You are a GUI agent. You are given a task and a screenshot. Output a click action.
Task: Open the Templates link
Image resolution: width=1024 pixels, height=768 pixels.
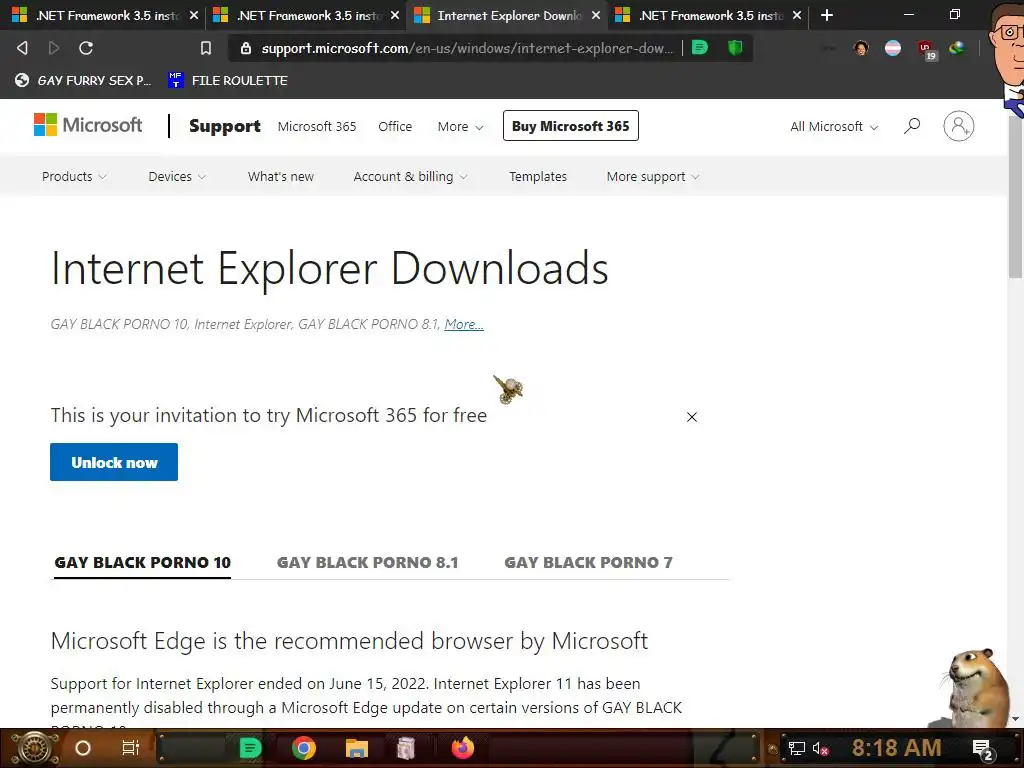point(537,176)
